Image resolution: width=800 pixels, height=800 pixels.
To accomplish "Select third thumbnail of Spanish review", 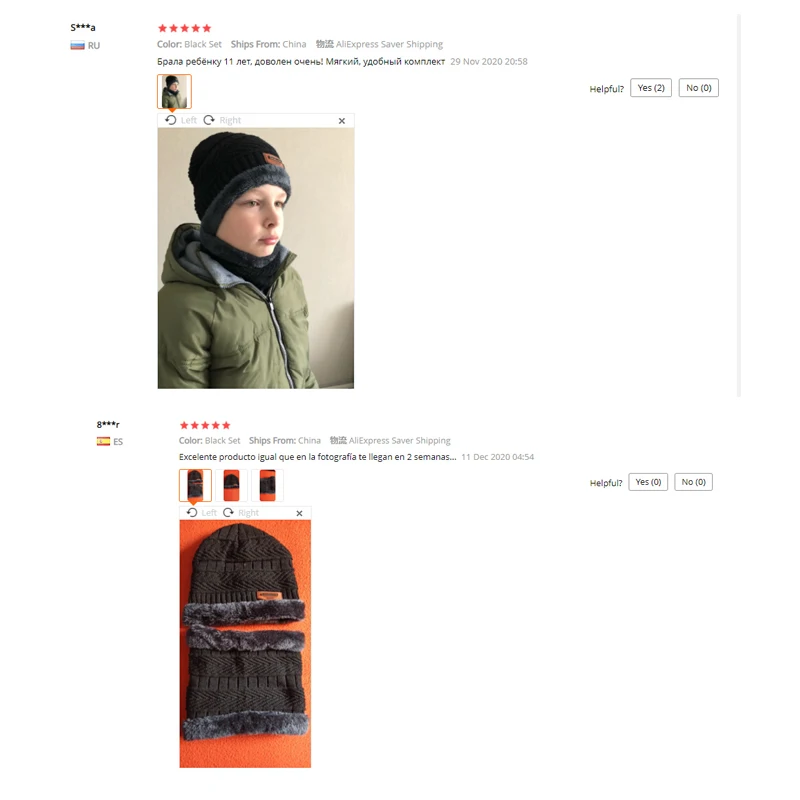I will (x=267, y=485).
